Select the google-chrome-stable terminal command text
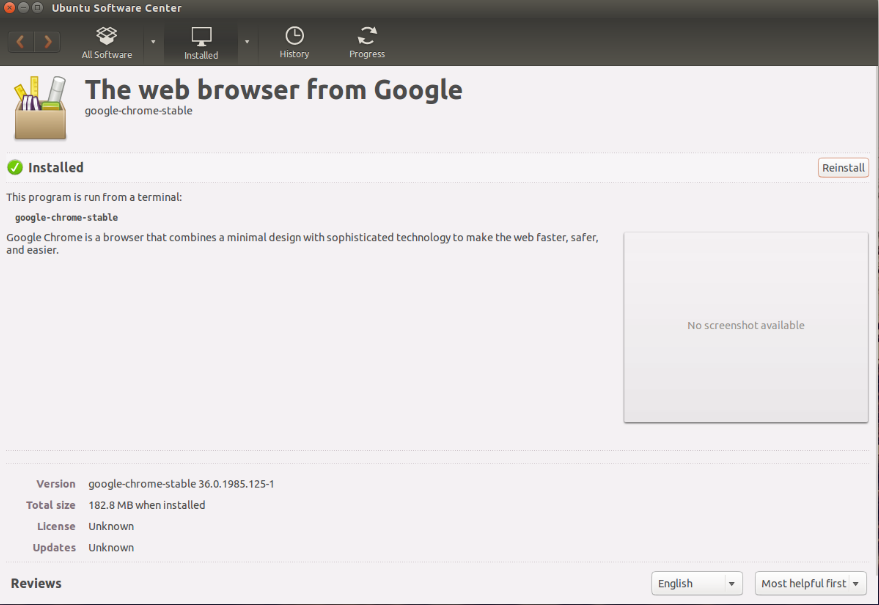The width and height of the screenshot is (879, 605). (66, 218)
